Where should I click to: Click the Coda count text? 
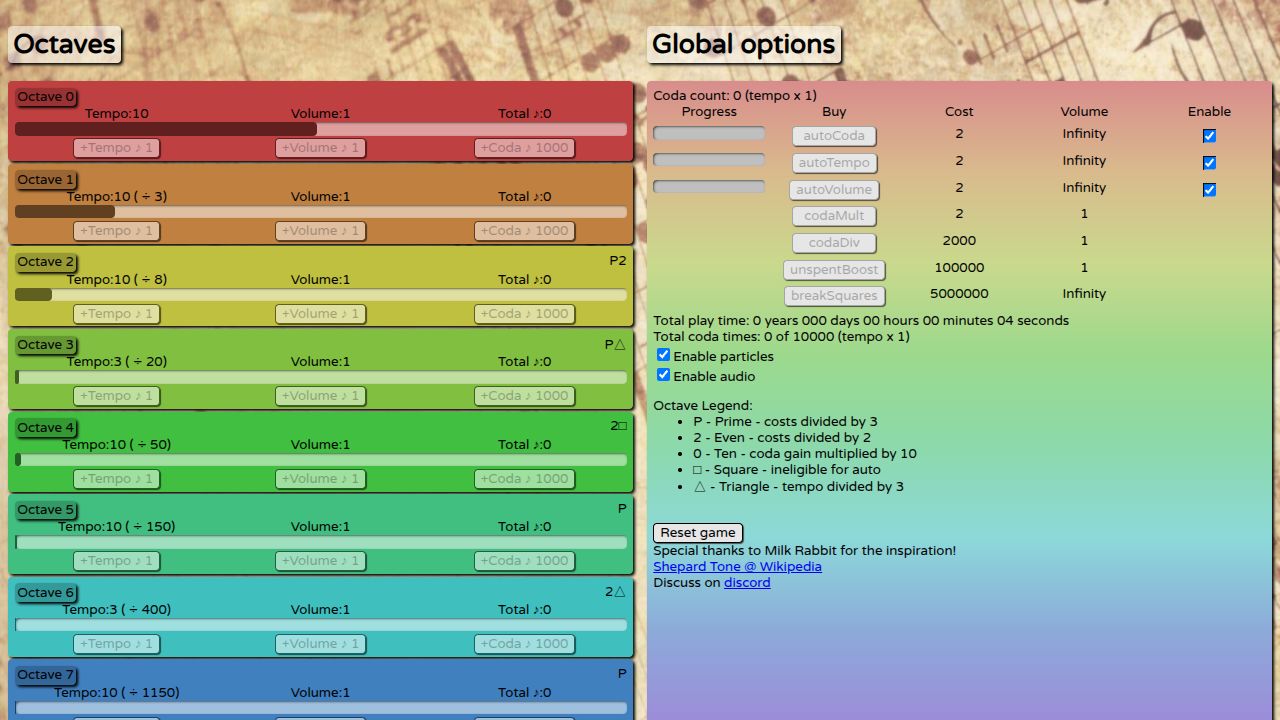pyautogui.click(x=735, y=96)
